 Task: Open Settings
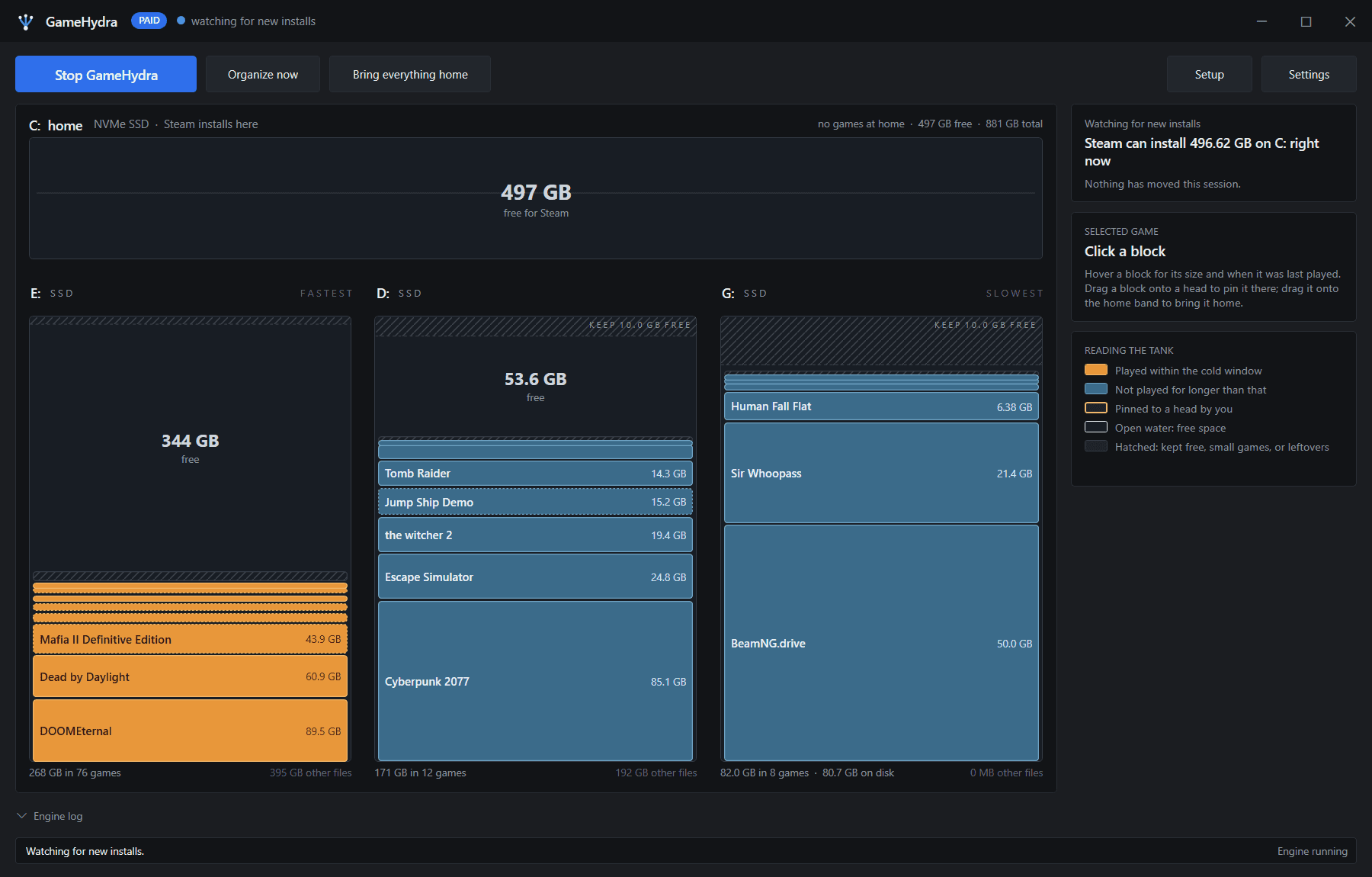(1309, 75)
